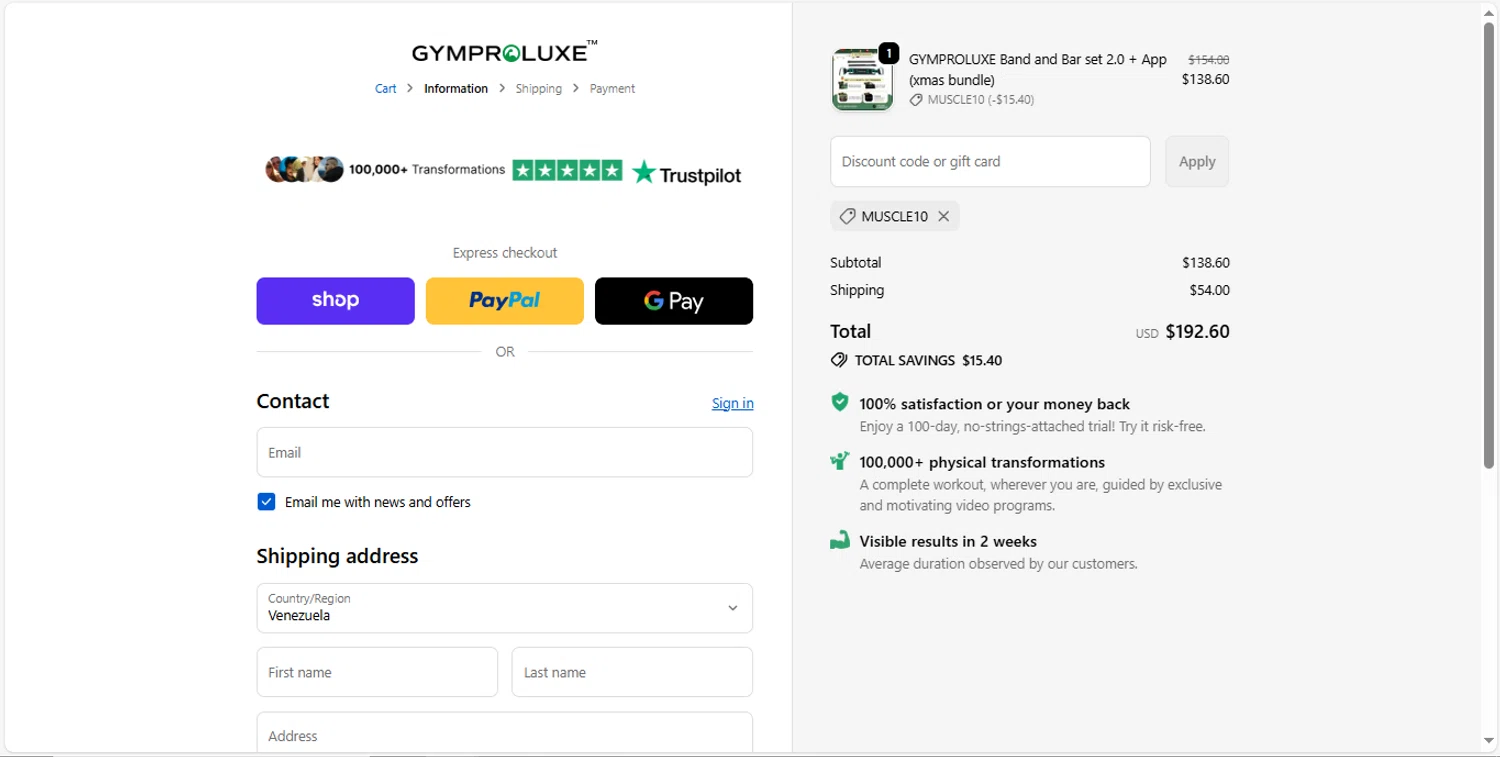
Task: Open the Sign in link
Action: point(733,403)
